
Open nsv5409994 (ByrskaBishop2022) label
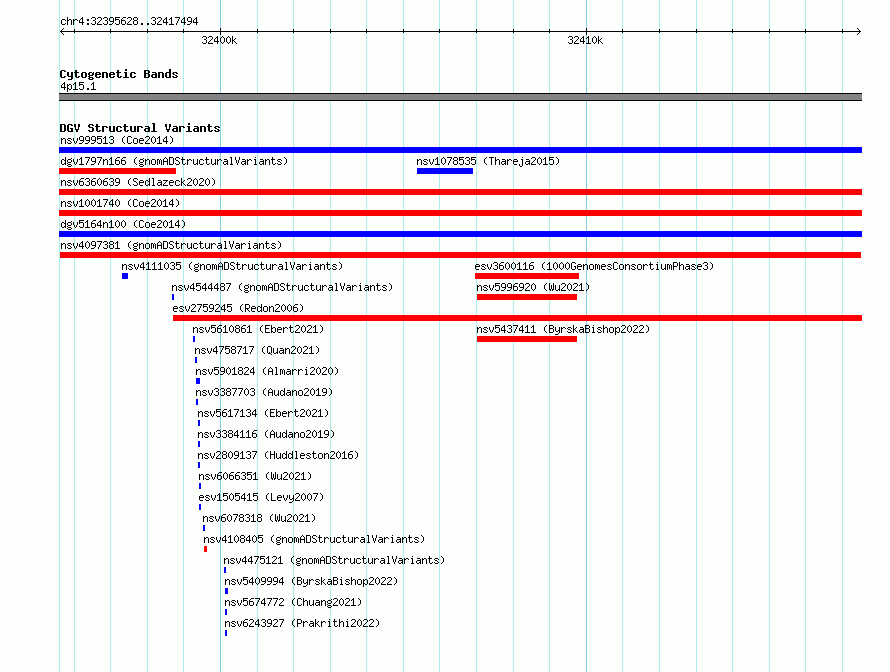(x=311, y=581)
